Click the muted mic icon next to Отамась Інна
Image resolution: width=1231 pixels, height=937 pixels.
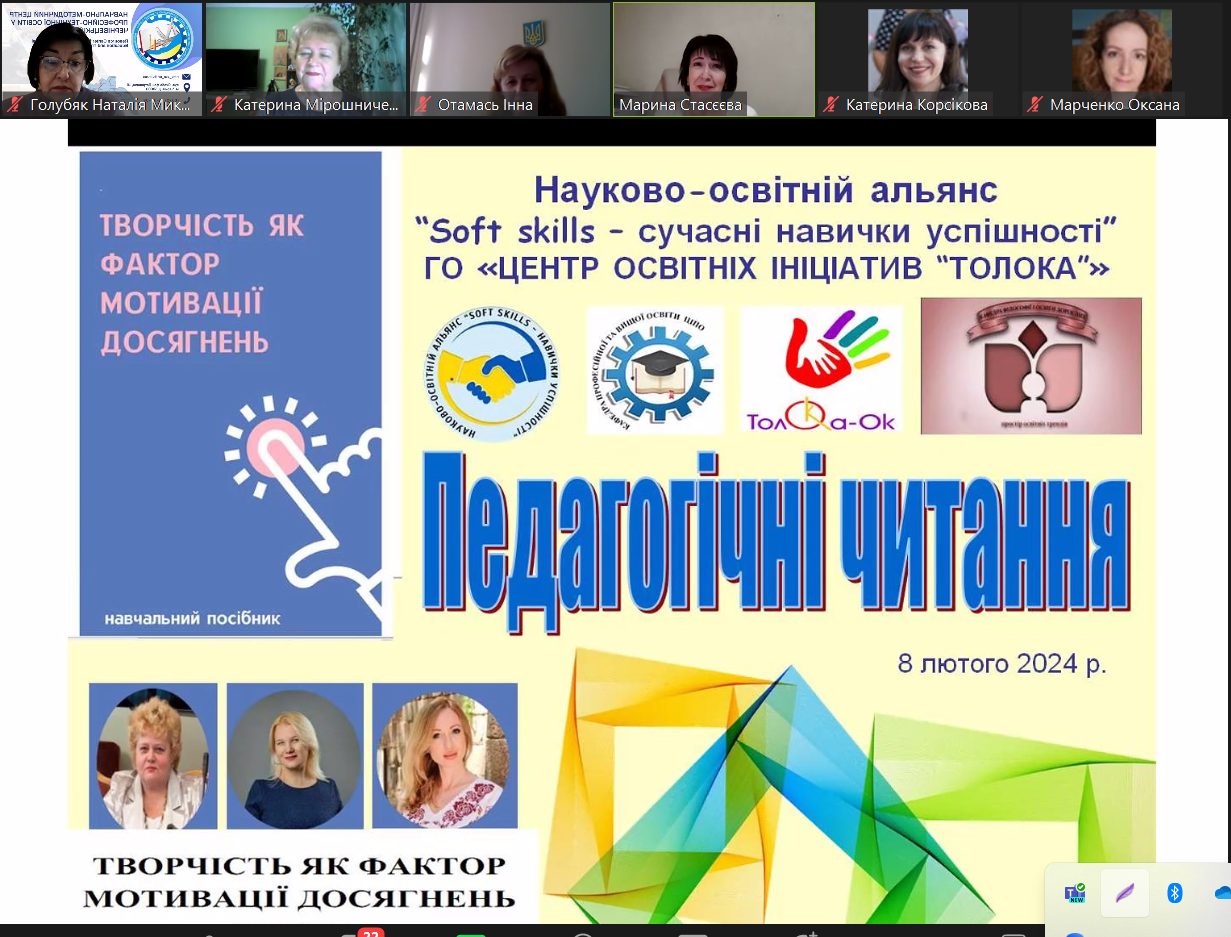tap(421, 104)
